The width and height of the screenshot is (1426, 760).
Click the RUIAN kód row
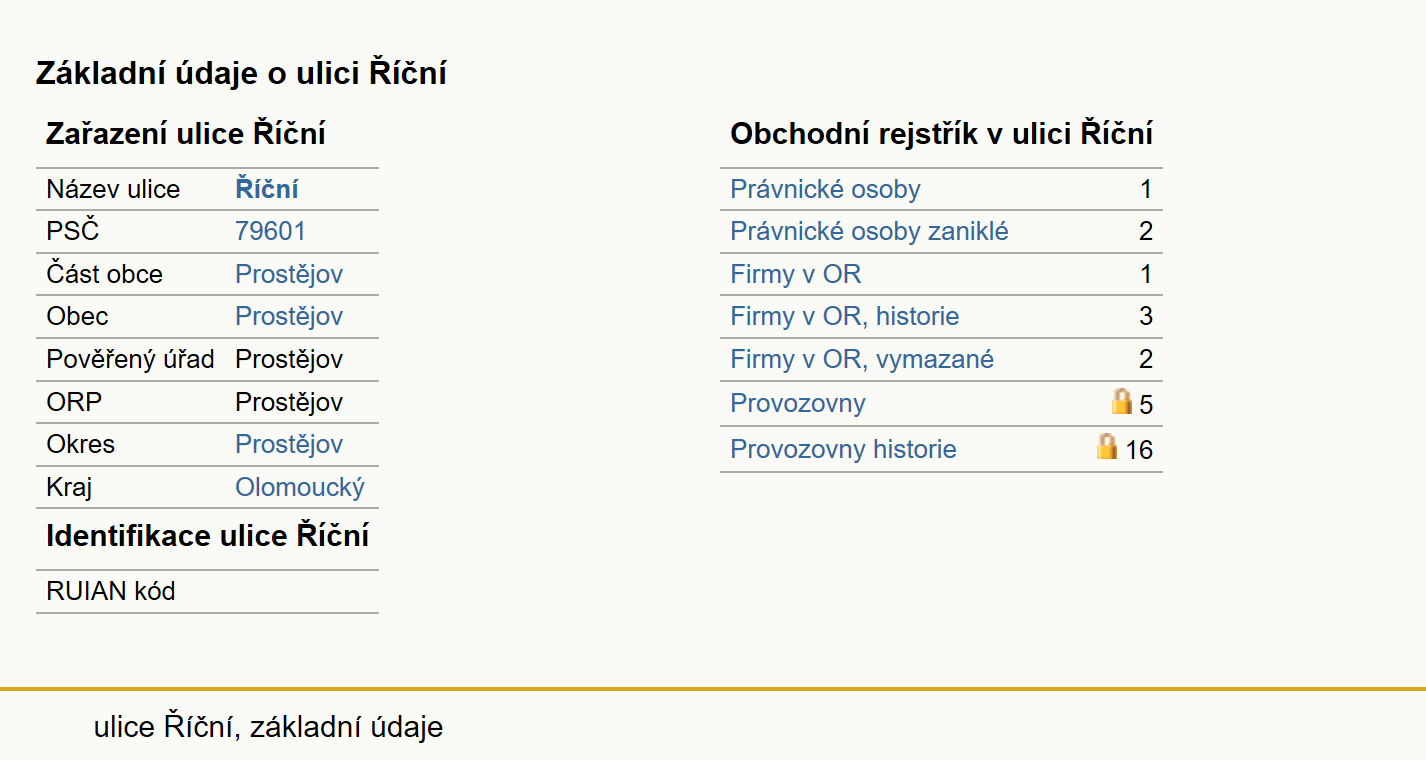(207, 591)
